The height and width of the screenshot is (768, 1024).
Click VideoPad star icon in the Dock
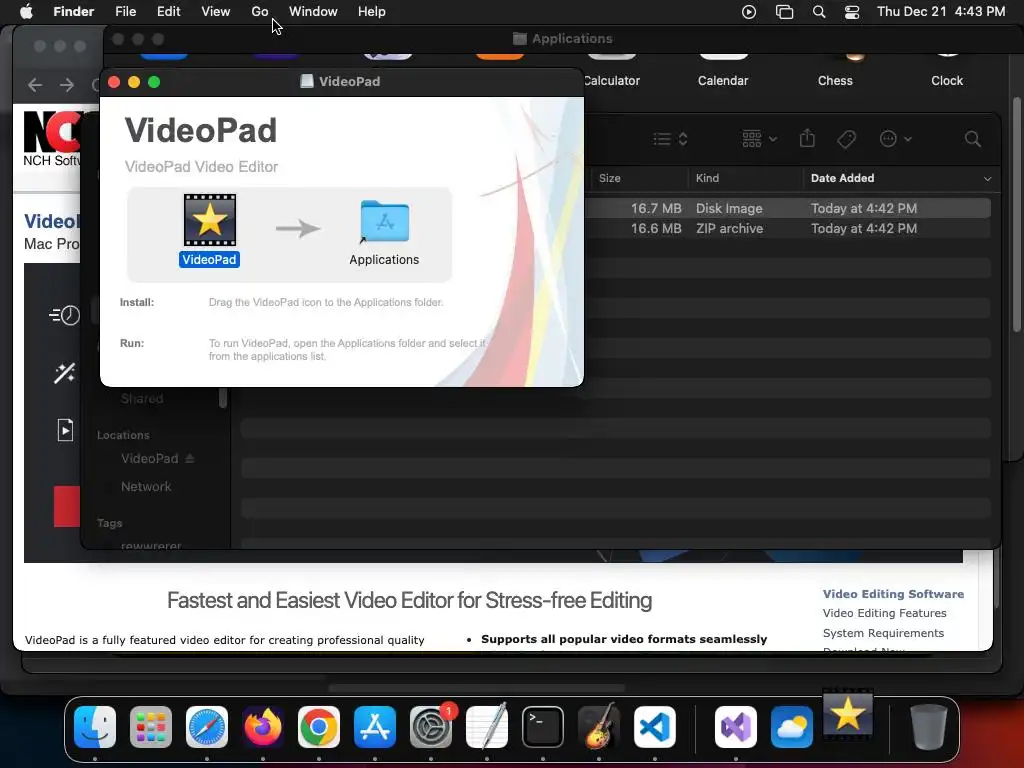point(848,714)
